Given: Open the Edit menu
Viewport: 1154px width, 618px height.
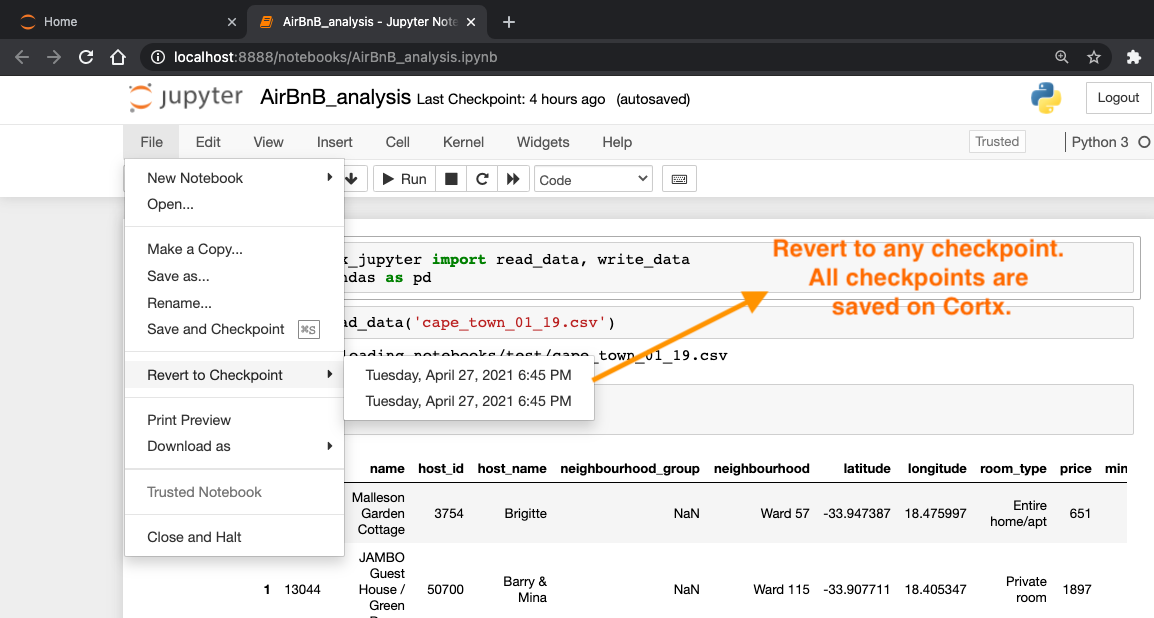Looking at the screenshot, I should (x=208, y=142).
